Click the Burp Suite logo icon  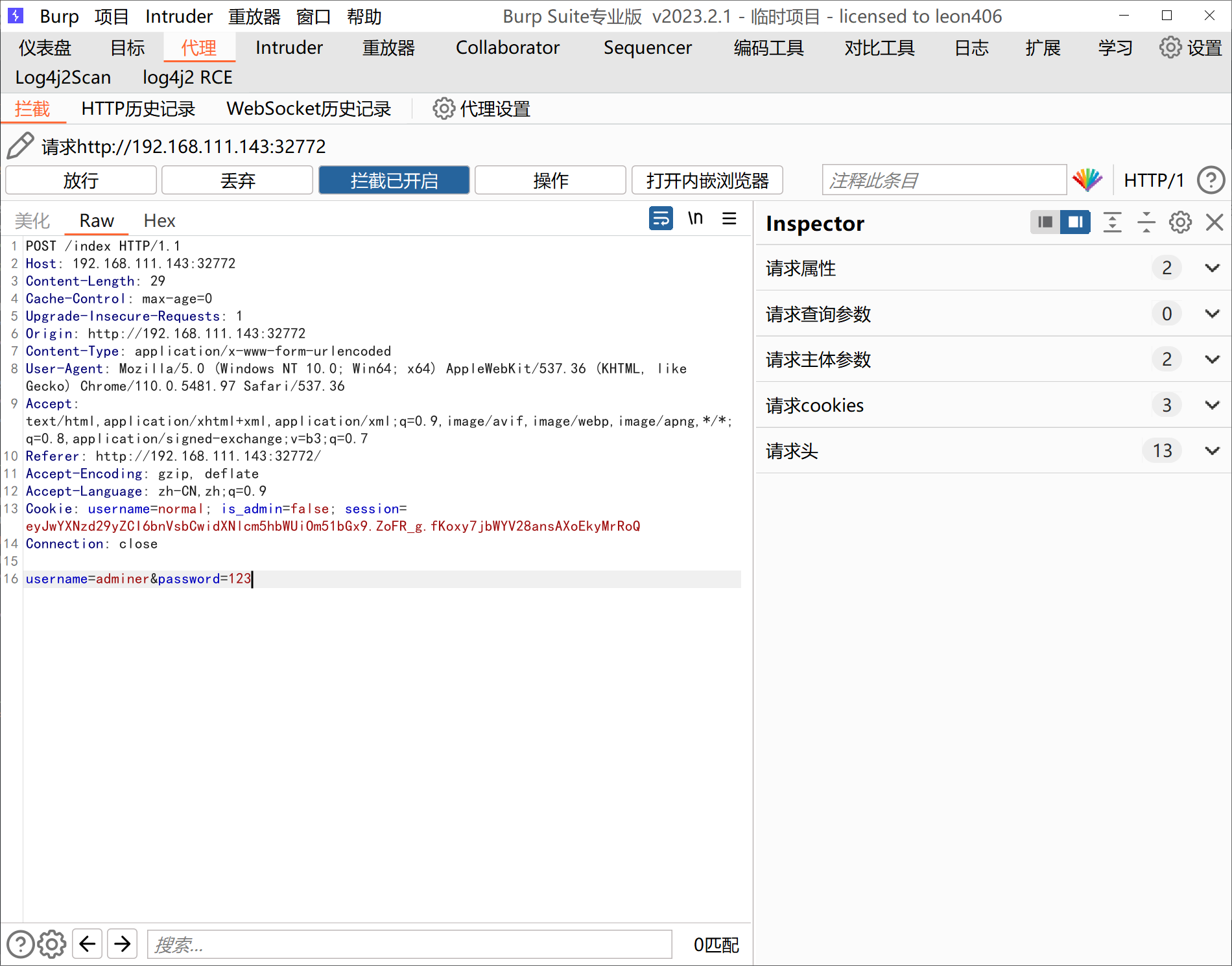[16, 16]
